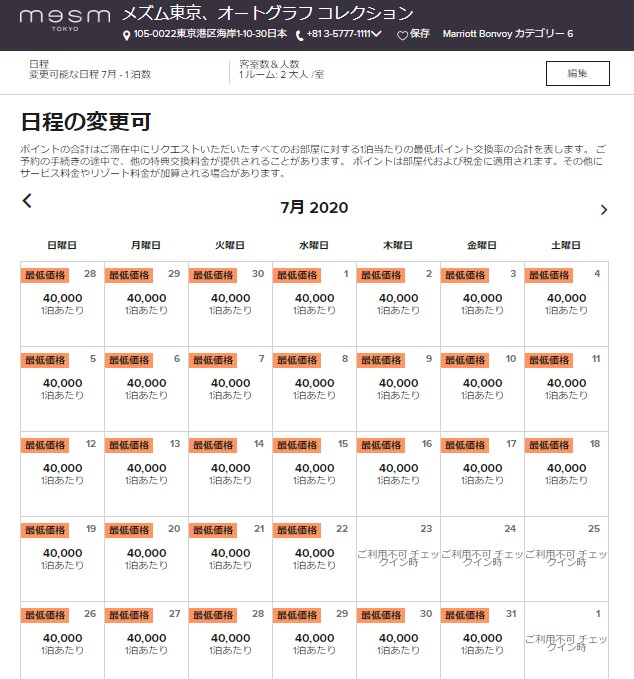Click the heart save icon
Viewport: 634px width, 679px height.
402,36
